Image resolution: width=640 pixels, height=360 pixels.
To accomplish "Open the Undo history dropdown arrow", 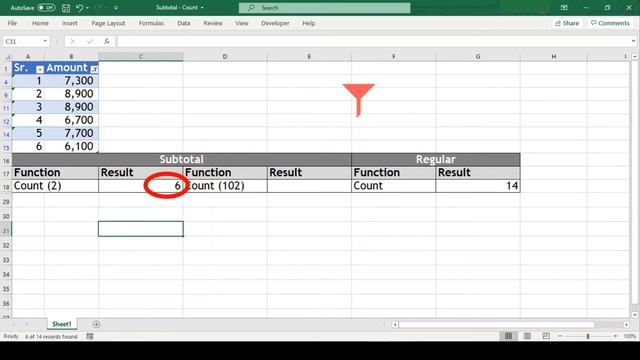I will coord(87,8).
